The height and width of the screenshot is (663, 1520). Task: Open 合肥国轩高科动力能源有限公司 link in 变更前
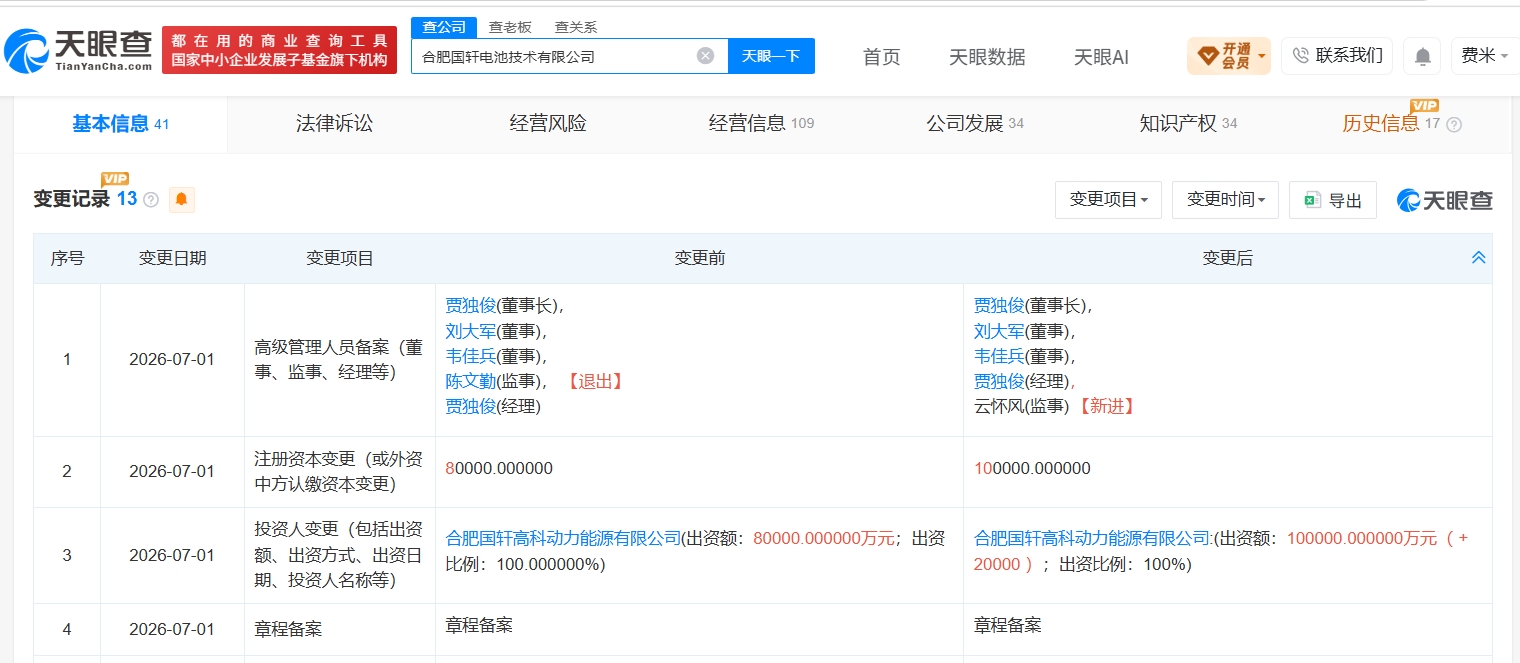[x=563, y=538]
